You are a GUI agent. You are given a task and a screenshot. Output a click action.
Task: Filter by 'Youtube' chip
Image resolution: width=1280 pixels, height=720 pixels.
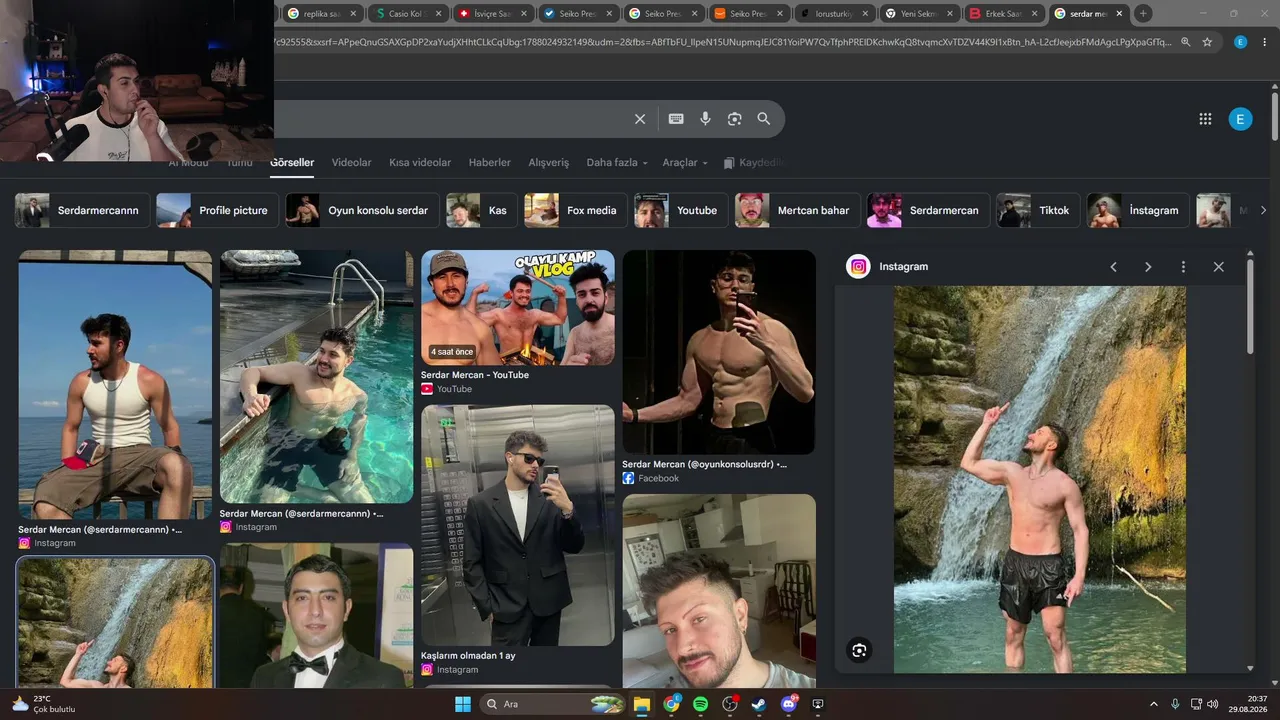[x=682, y=211]
